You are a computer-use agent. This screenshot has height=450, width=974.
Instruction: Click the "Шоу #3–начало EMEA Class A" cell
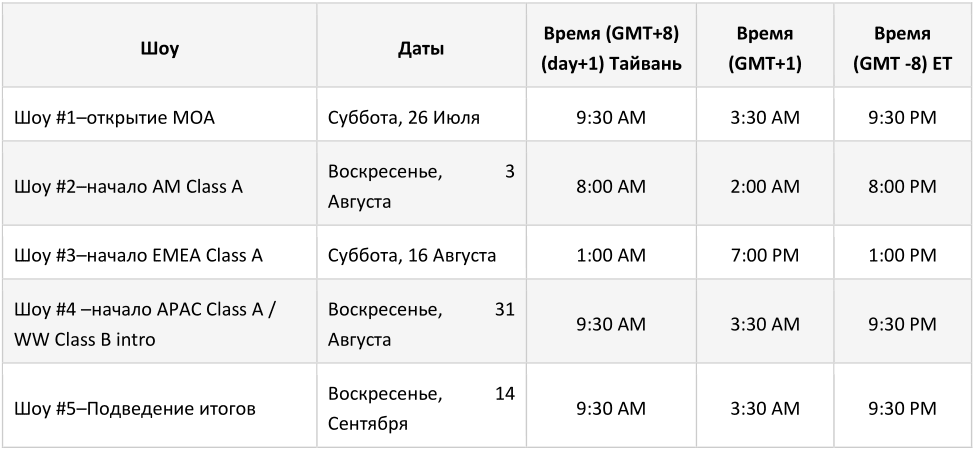(138, 255)
